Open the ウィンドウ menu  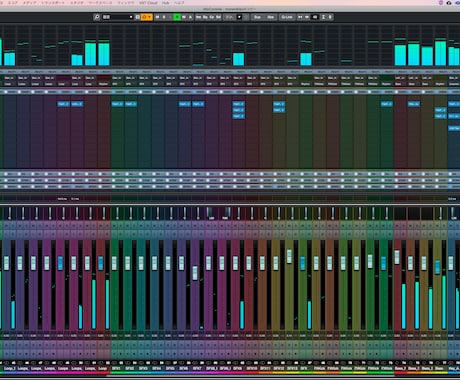pos(126,3)
